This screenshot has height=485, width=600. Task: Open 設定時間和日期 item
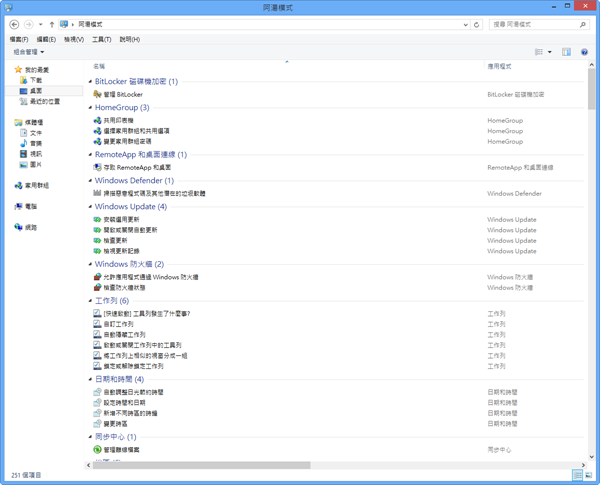119,403
